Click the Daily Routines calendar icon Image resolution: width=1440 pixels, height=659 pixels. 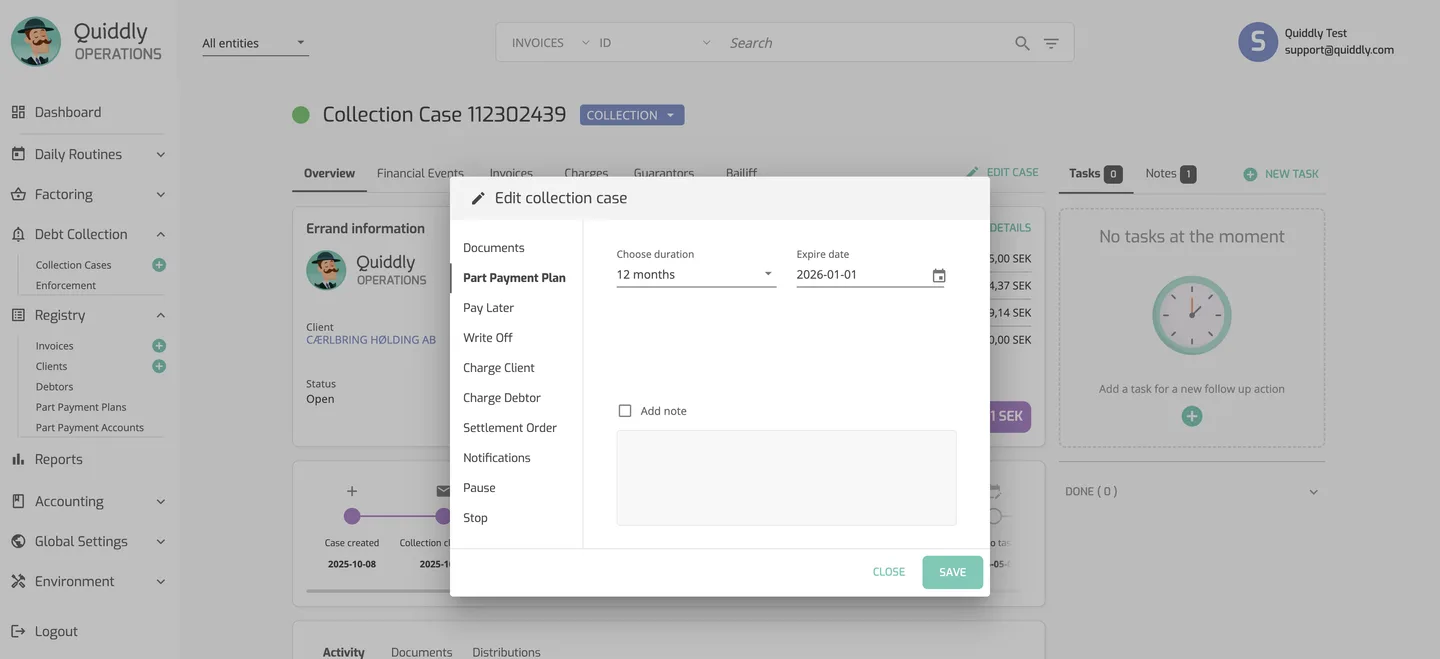(18, 154)
